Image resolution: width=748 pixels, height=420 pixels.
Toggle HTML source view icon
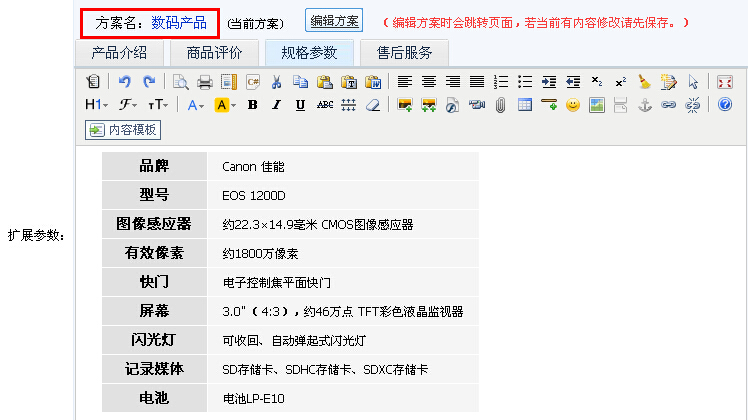pos(93,82)
